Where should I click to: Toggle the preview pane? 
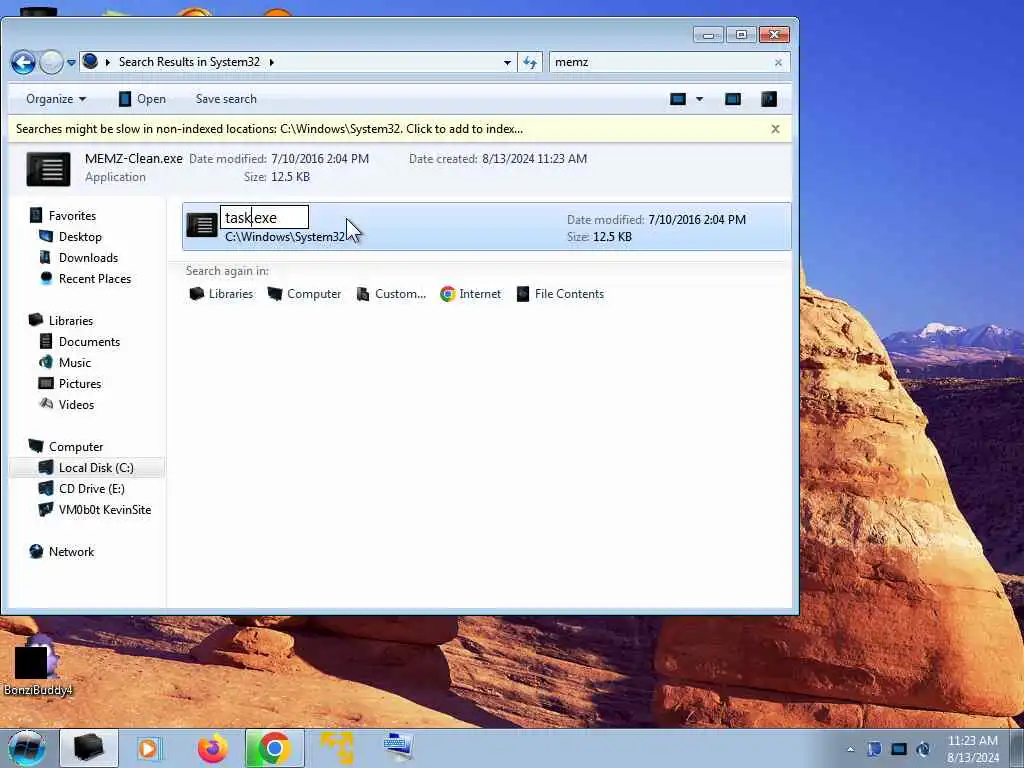pyautogui.click(x=733, y=99)
